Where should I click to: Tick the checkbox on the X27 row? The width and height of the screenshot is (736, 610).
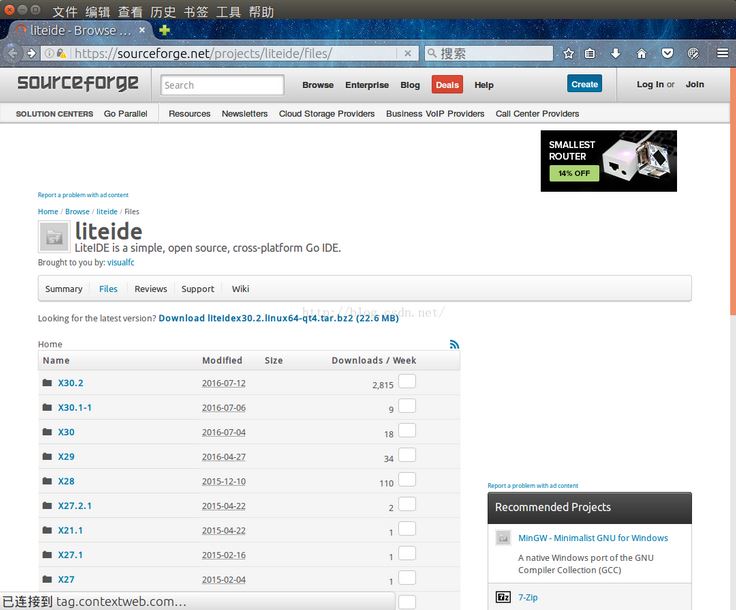(x=407, y=577)
